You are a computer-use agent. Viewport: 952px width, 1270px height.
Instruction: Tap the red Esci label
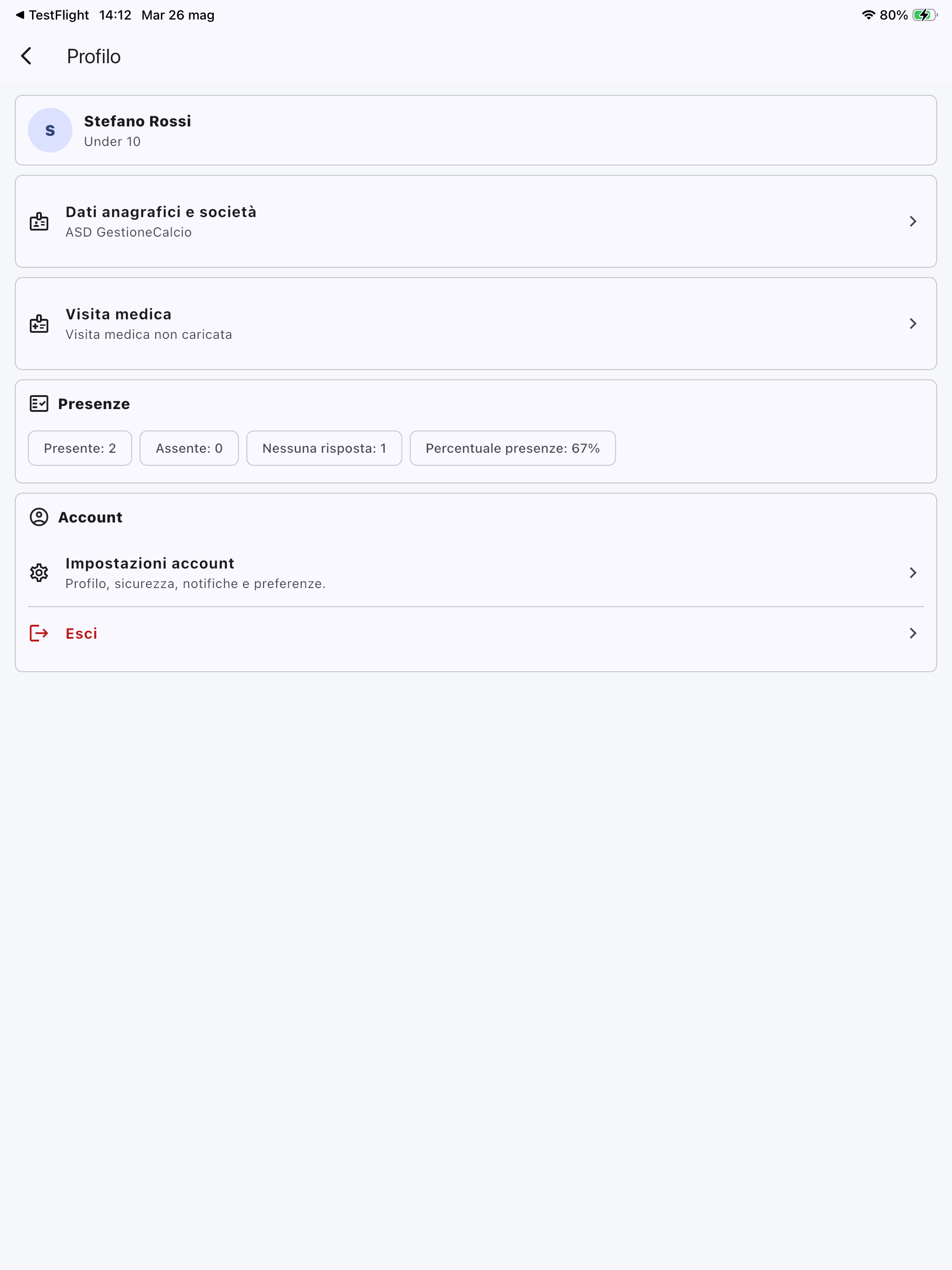point(81,634)
